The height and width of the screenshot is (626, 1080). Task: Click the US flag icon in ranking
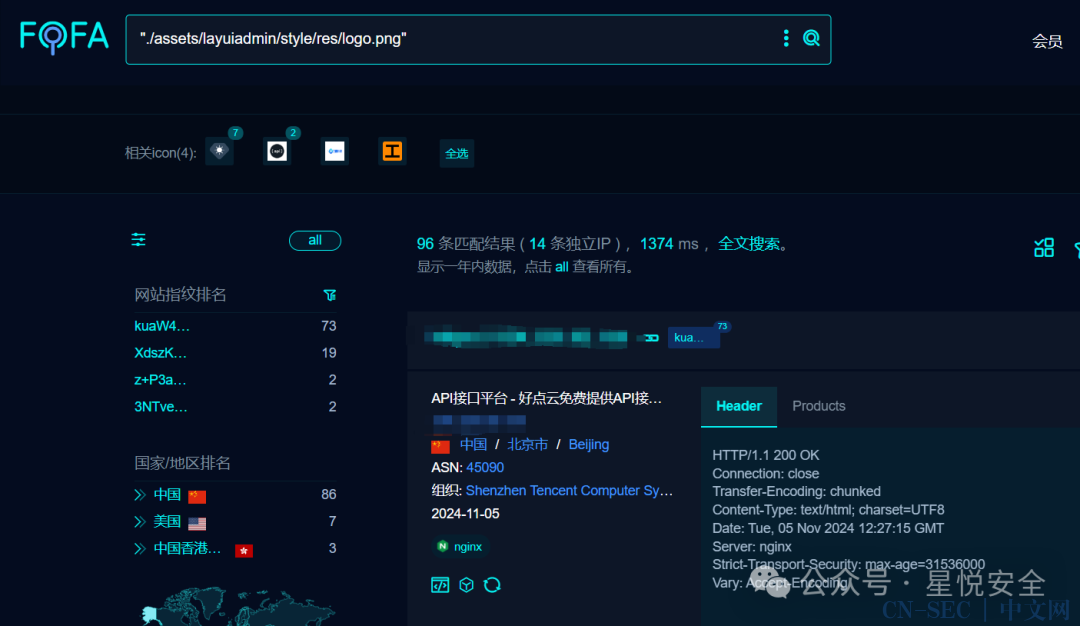(197, 523)
